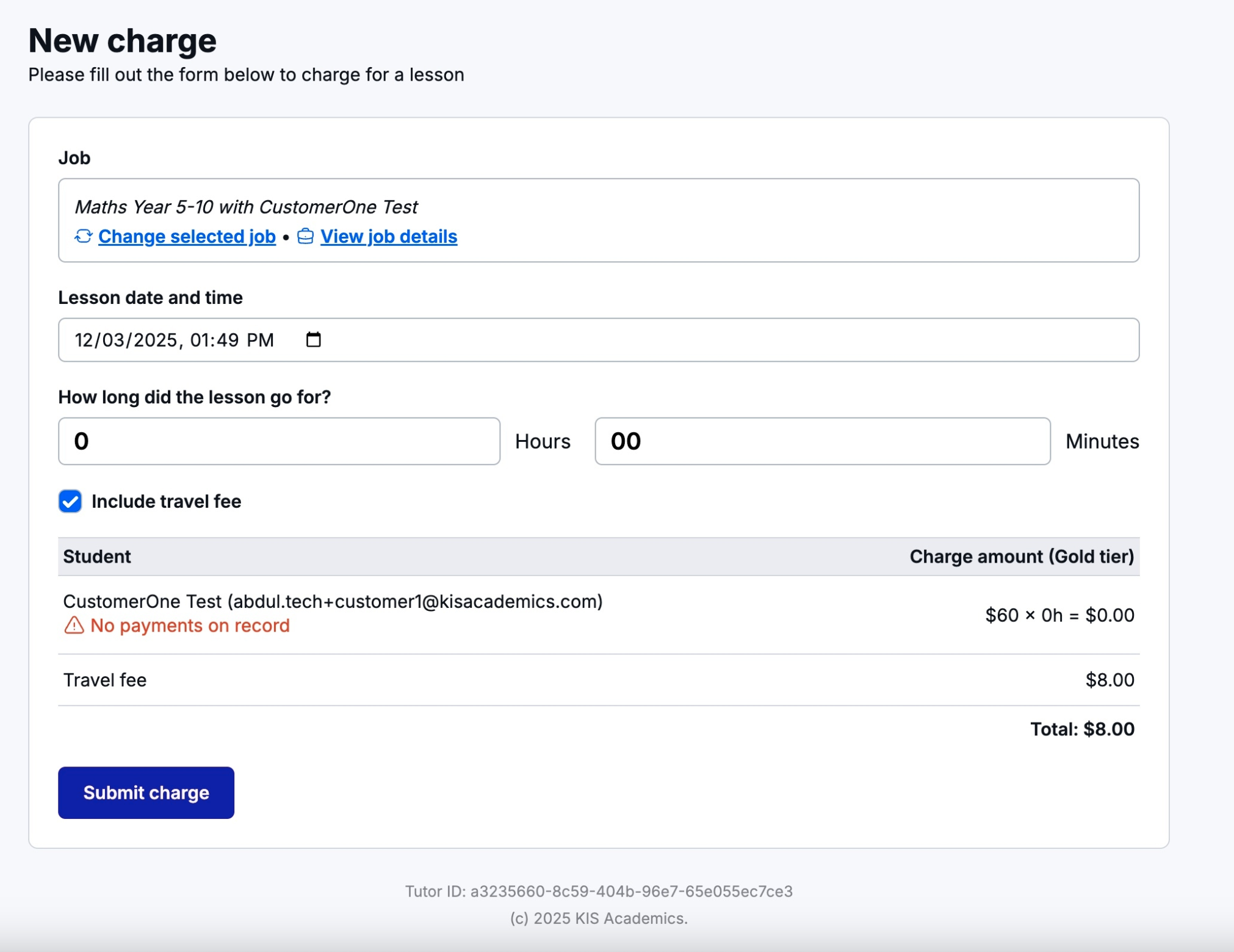Select the AM/PM segment in time field

click(261, 340)
